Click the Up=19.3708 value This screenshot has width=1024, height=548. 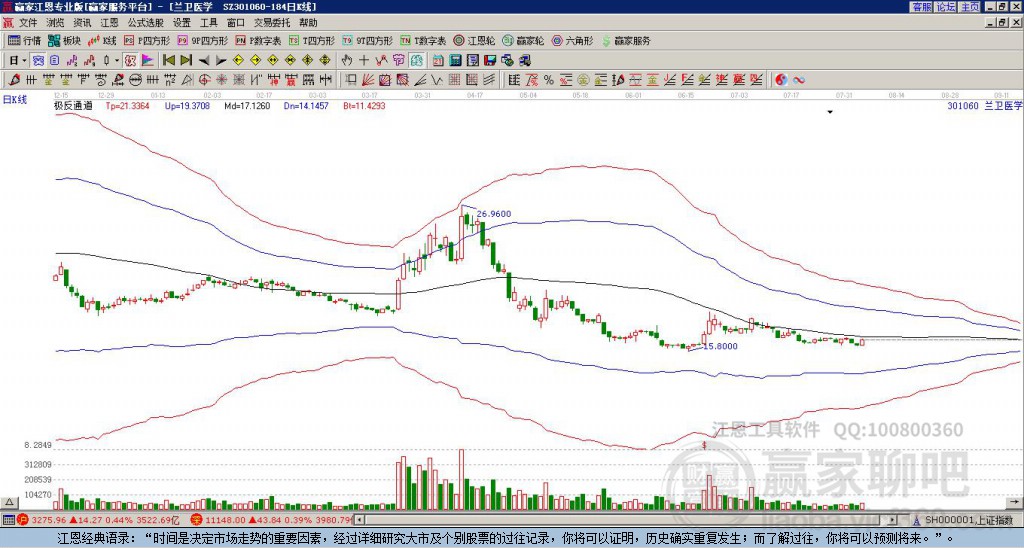187,105
